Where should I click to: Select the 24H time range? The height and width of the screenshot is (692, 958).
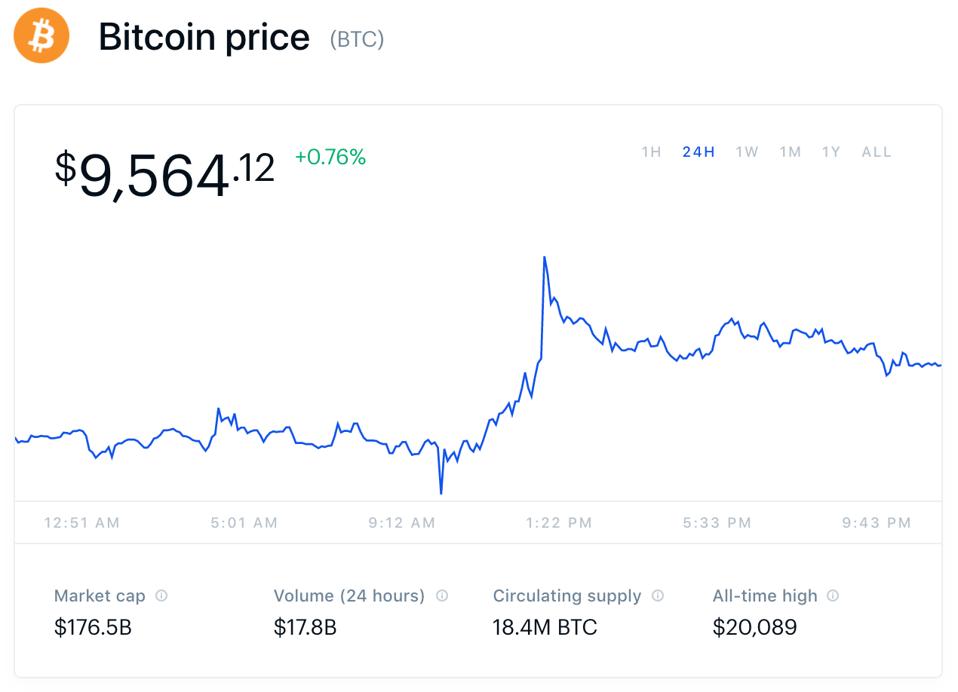(x=698, y=152)
